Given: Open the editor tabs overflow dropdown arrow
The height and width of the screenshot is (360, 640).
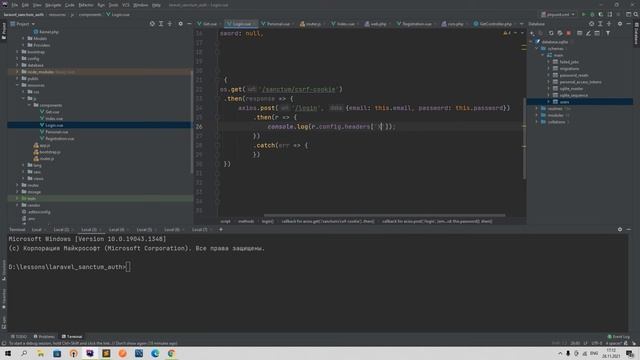Looking at the screenshot, I should pos(521,24).
